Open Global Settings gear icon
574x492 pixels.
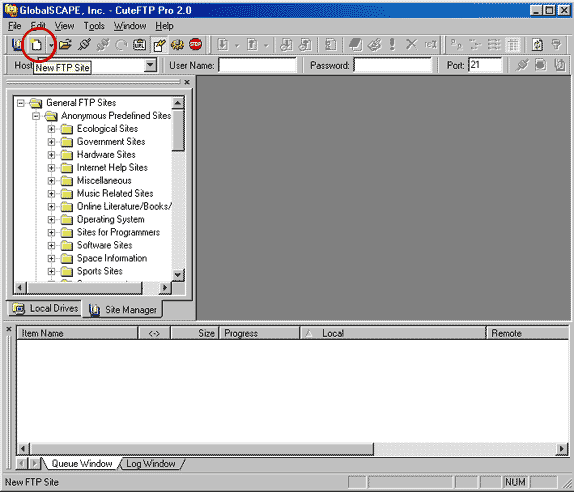[x=178, y=45]
